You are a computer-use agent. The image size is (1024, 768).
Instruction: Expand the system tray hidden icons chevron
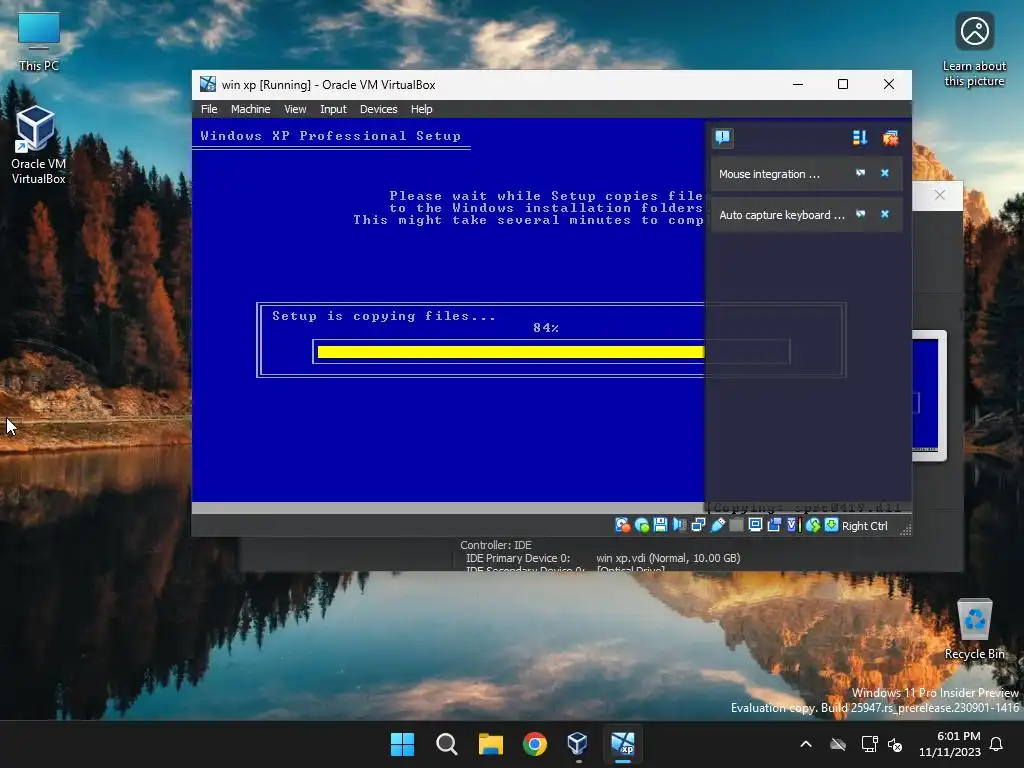[806, 744]
